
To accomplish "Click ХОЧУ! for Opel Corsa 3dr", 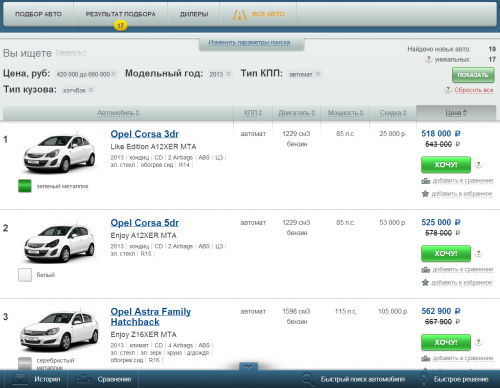I will [x=446, y=165].
